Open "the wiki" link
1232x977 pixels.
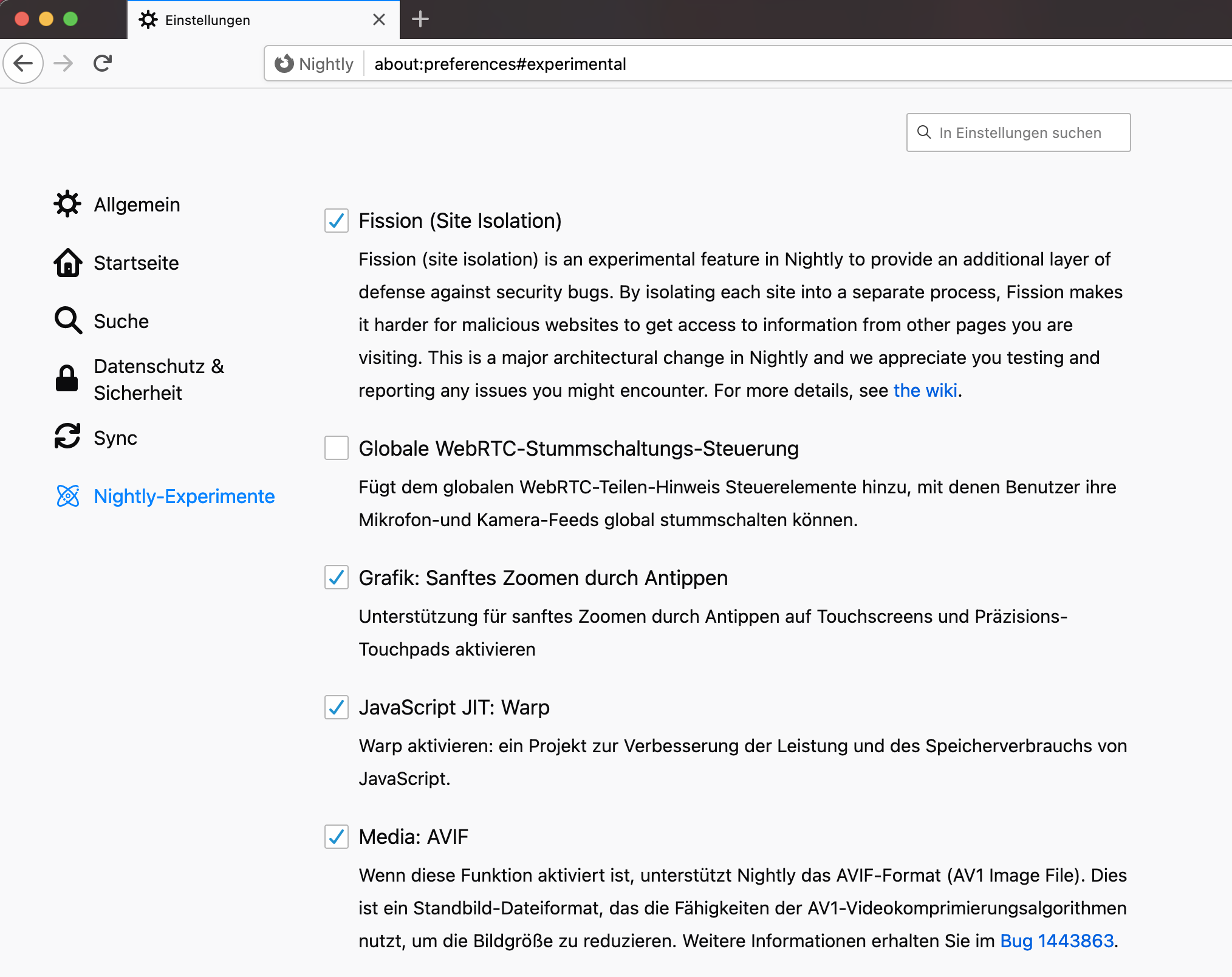[925, 391]
